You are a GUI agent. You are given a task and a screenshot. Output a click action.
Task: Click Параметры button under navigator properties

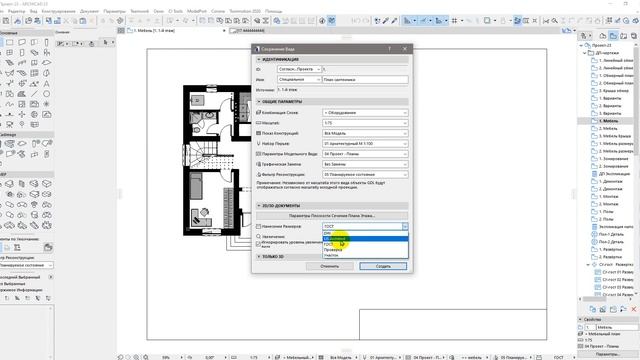click(608, 354)
